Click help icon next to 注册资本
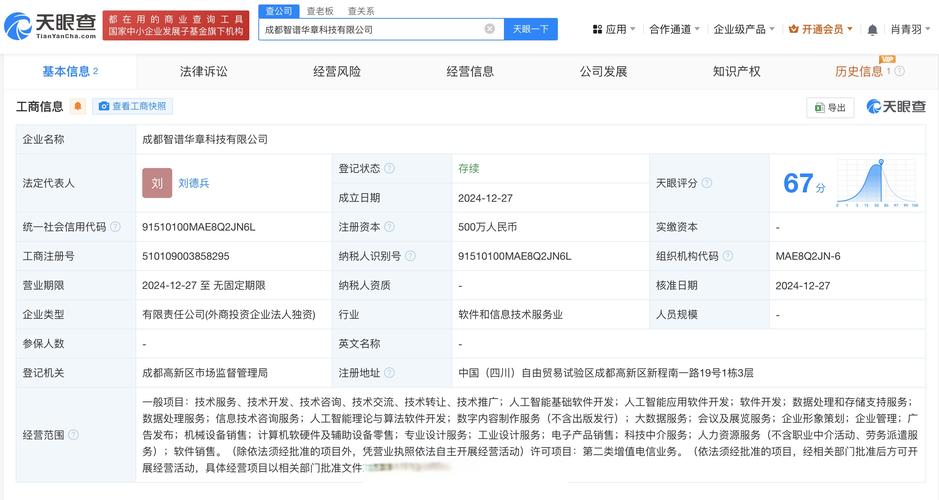 point(389,226)
